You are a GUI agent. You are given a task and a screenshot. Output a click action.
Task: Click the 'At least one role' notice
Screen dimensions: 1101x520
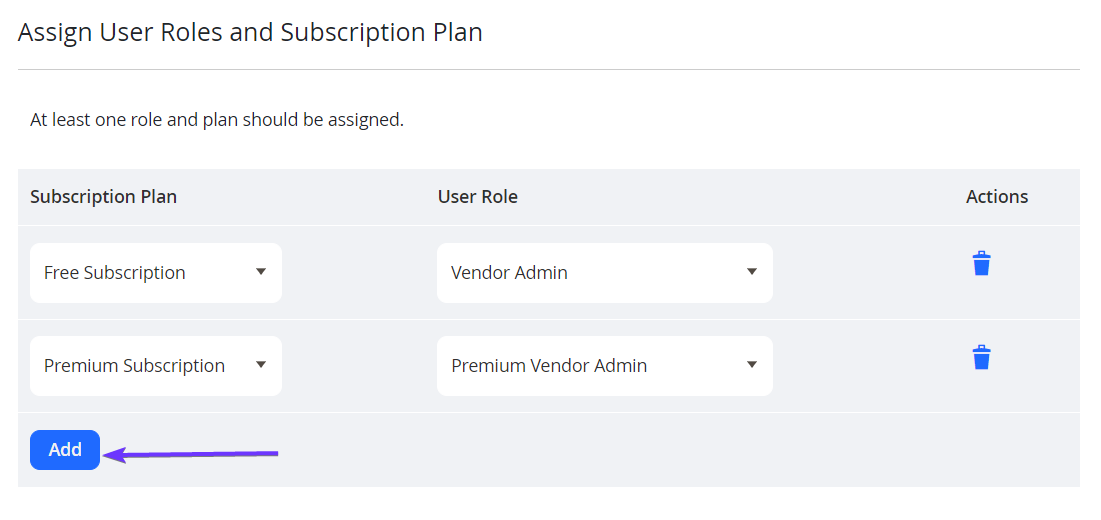(x=217, y=120)
